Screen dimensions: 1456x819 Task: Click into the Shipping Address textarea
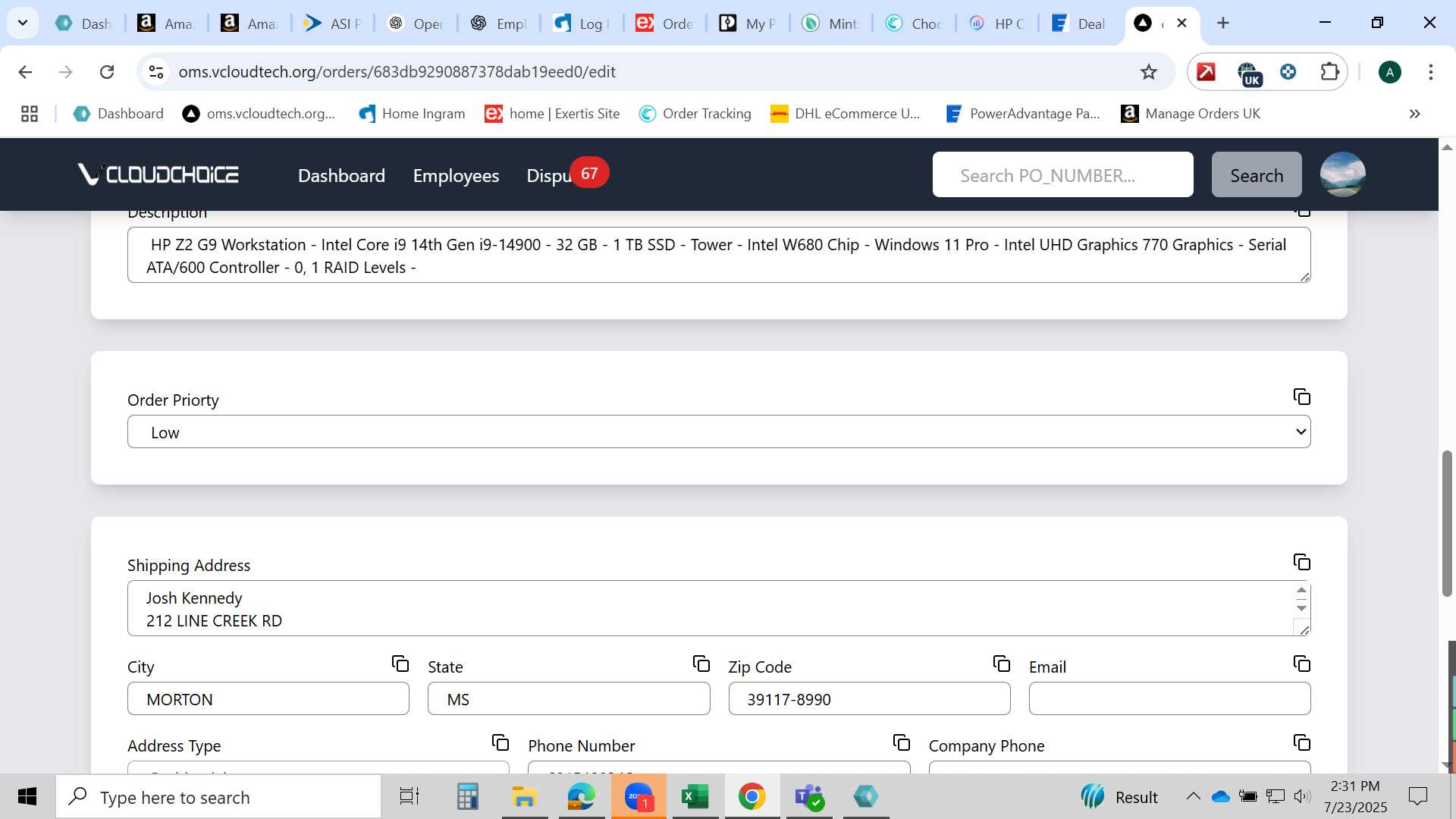click(x=719, y=608)
